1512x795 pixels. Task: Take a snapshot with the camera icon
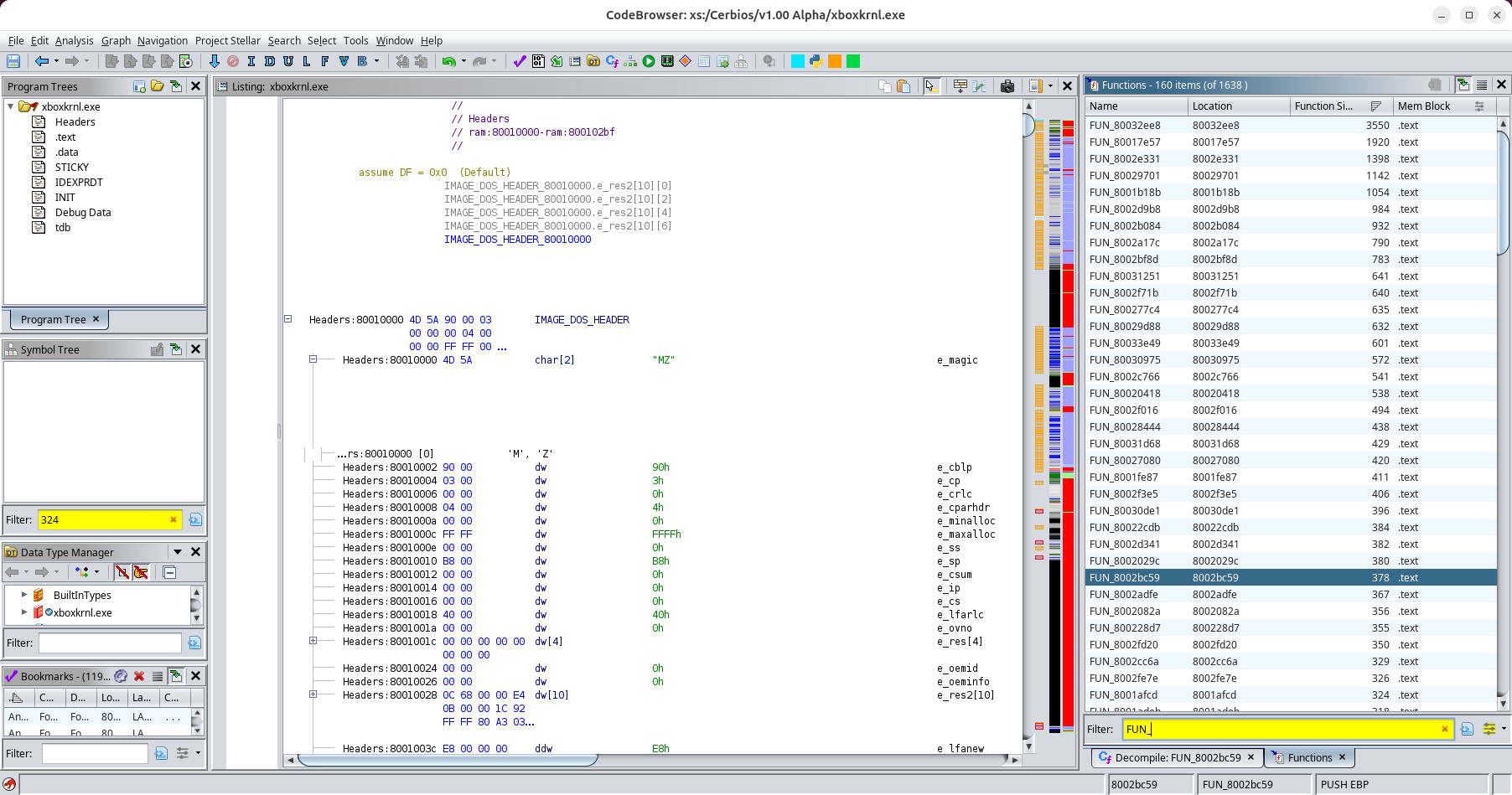(1007, 86)
